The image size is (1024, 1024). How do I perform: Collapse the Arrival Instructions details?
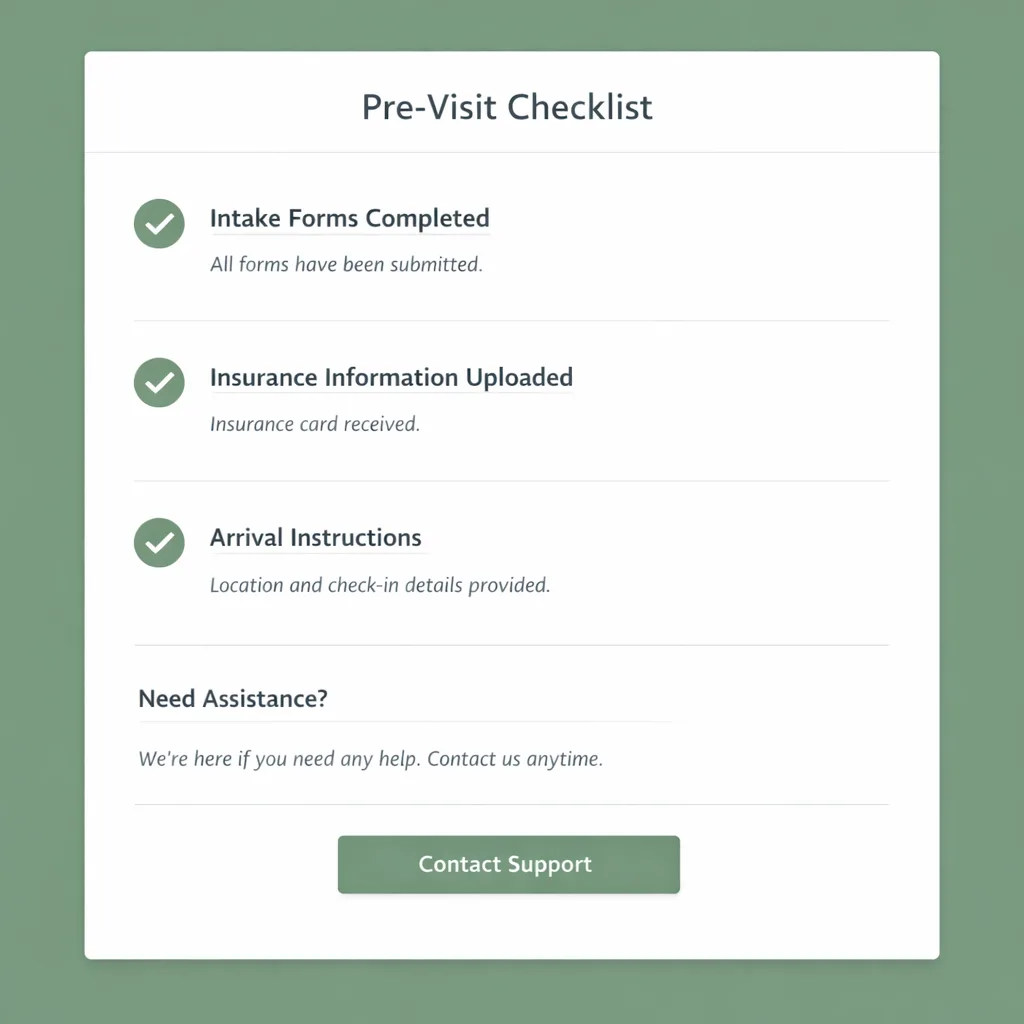tap(316, 537)
